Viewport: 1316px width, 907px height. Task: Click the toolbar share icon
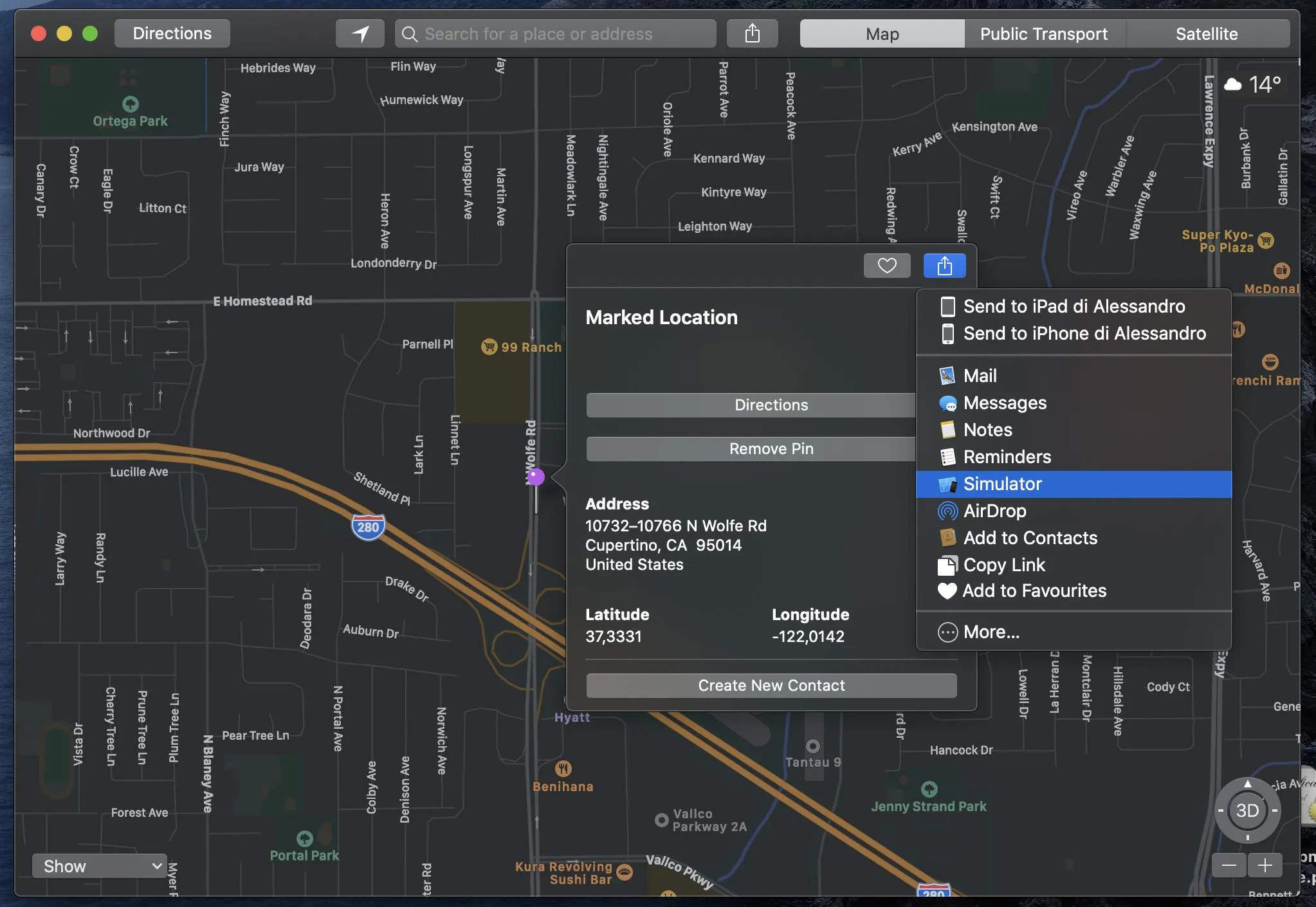tap(752, 33)
